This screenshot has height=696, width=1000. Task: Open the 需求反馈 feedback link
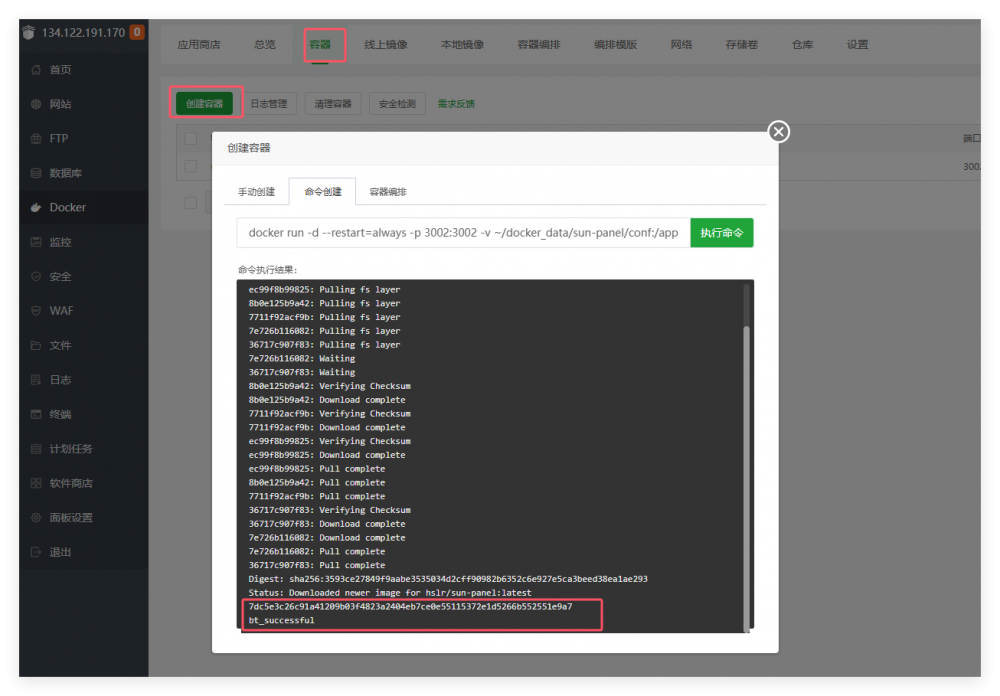[x=456, y=104]
